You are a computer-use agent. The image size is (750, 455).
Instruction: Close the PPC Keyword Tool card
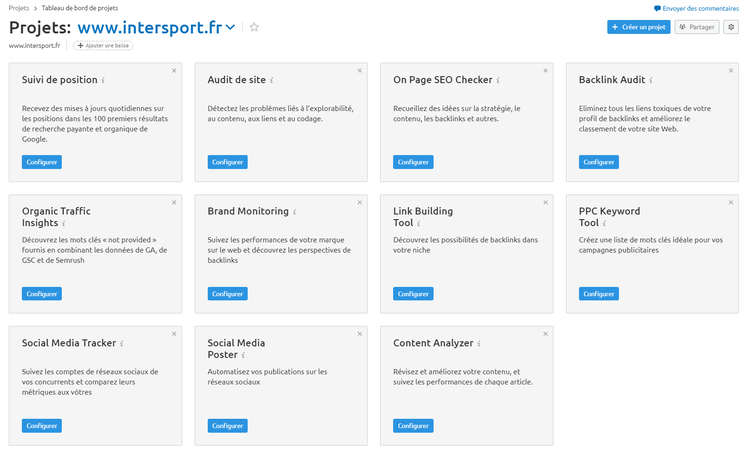731,203
